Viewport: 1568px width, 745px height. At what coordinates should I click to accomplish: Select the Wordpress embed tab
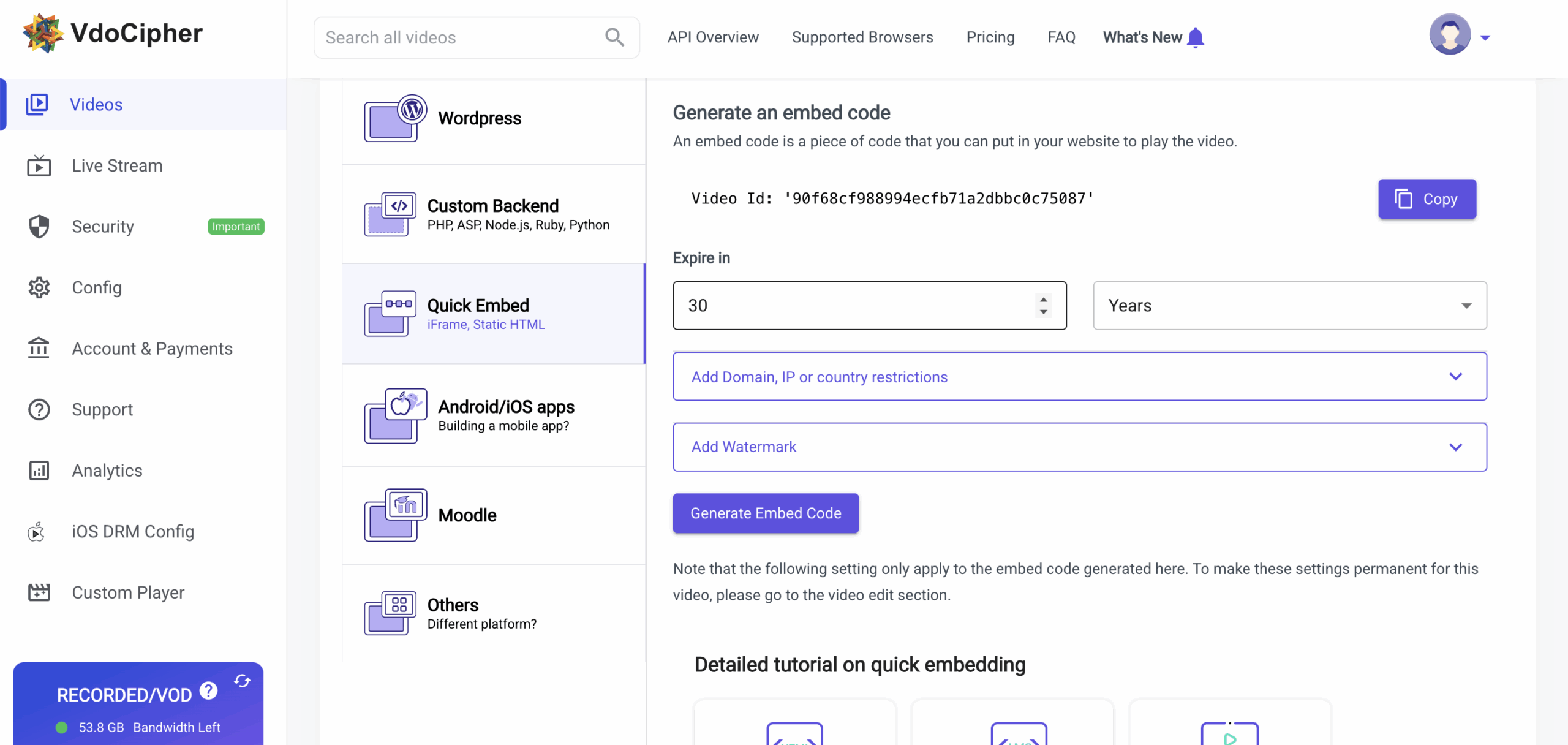[x=494, y=121]
